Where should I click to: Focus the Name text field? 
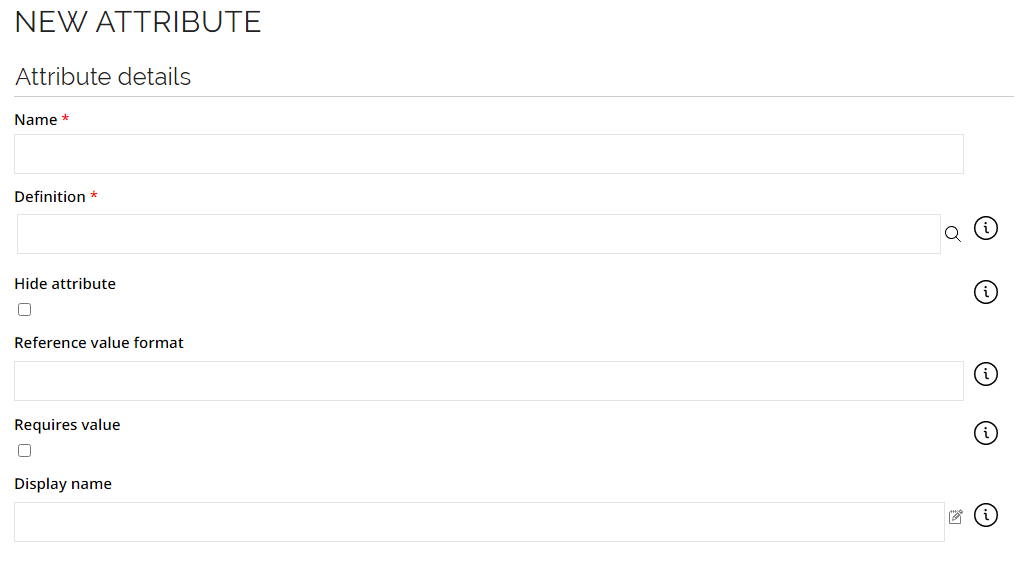[489, 154]
